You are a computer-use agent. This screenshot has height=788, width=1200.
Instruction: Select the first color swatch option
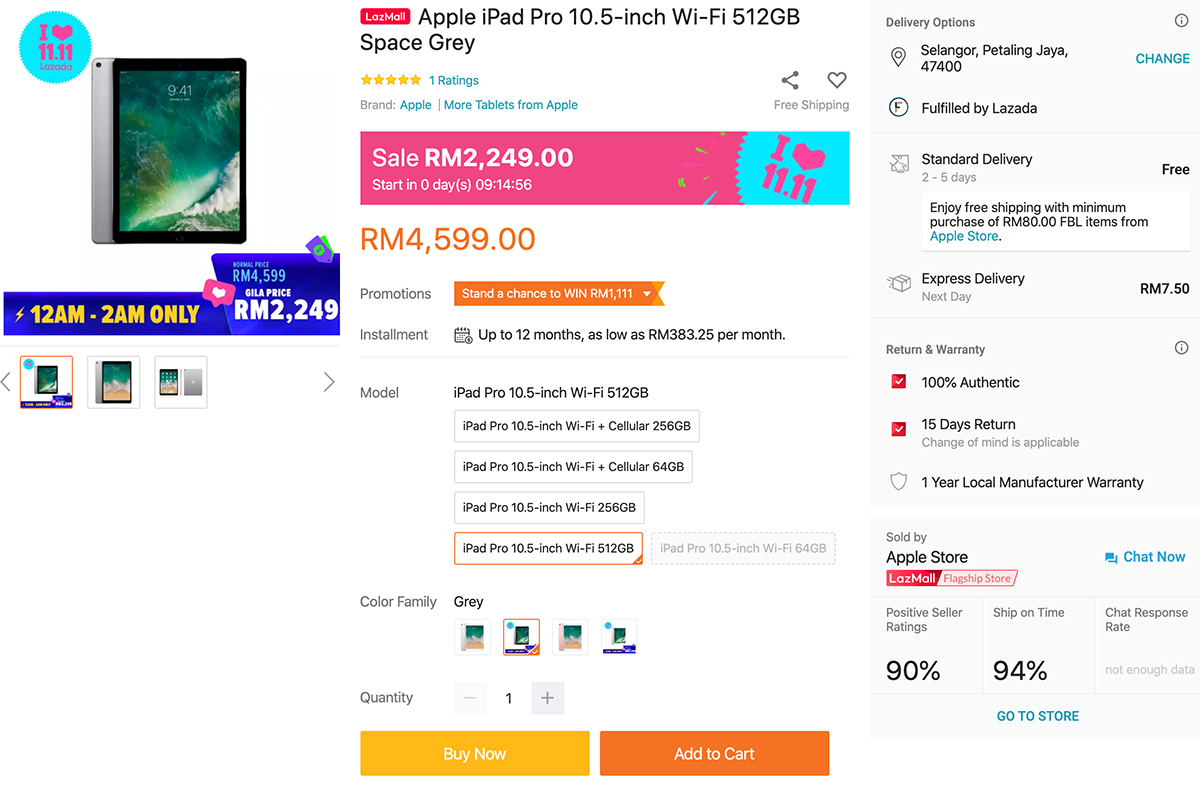coord(472,637)
